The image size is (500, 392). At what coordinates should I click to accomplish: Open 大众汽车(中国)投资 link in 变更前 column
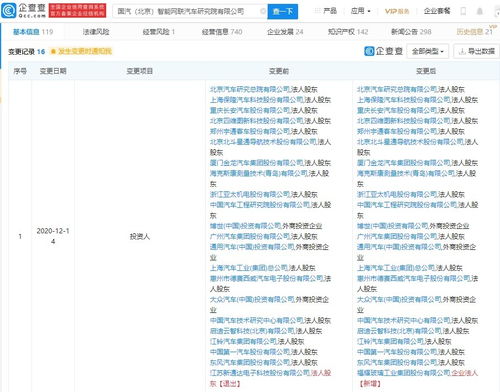pos(252,299)
